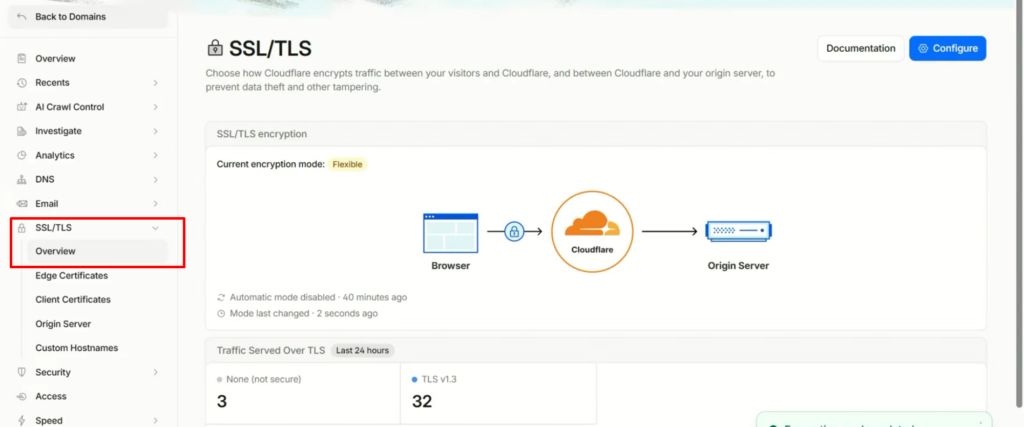This screenshot has height=427, width=1024.
Task: Expand the Security chevron
Action: 155,372
